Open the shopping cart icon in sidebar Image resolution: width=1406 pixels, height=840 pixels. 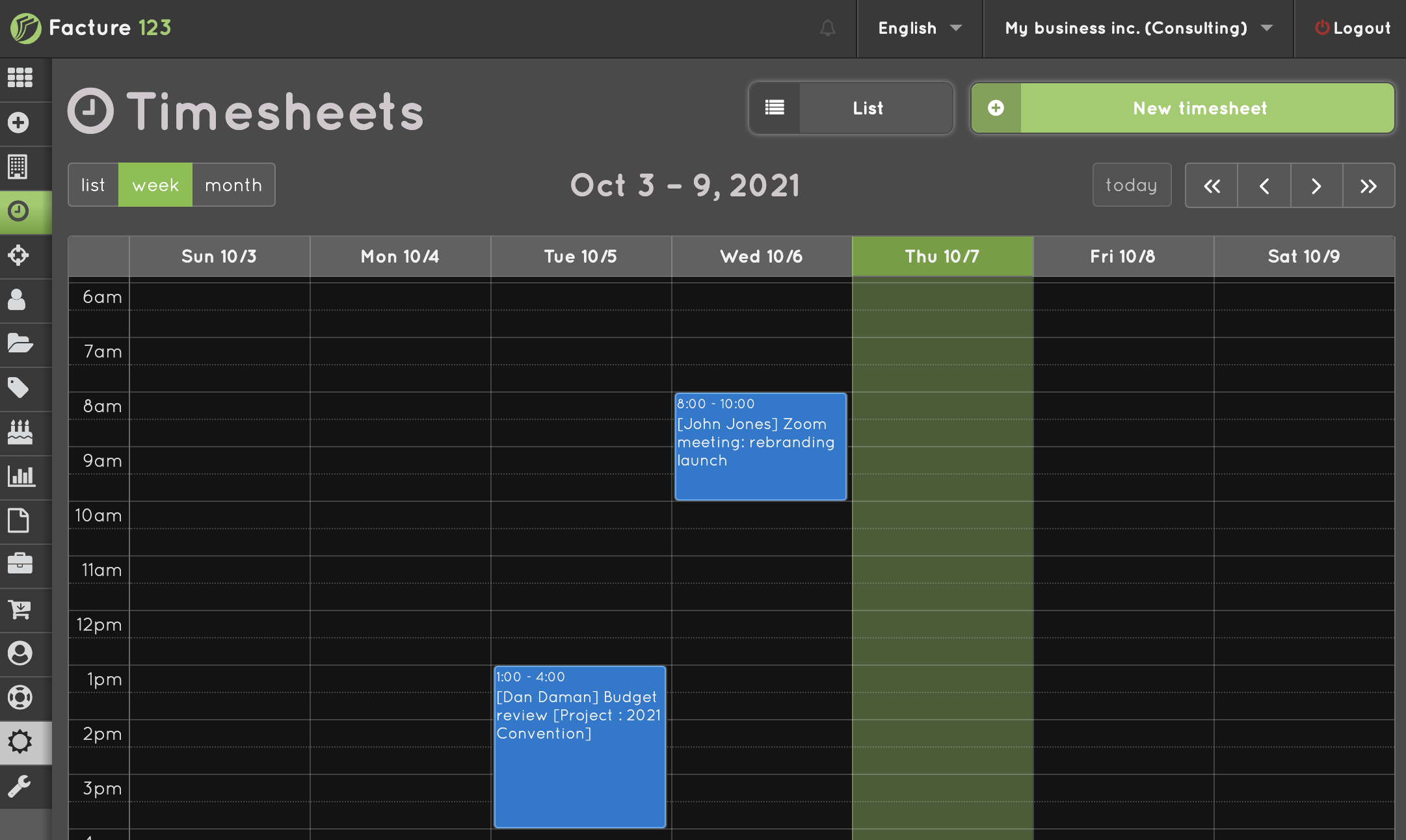20,609
